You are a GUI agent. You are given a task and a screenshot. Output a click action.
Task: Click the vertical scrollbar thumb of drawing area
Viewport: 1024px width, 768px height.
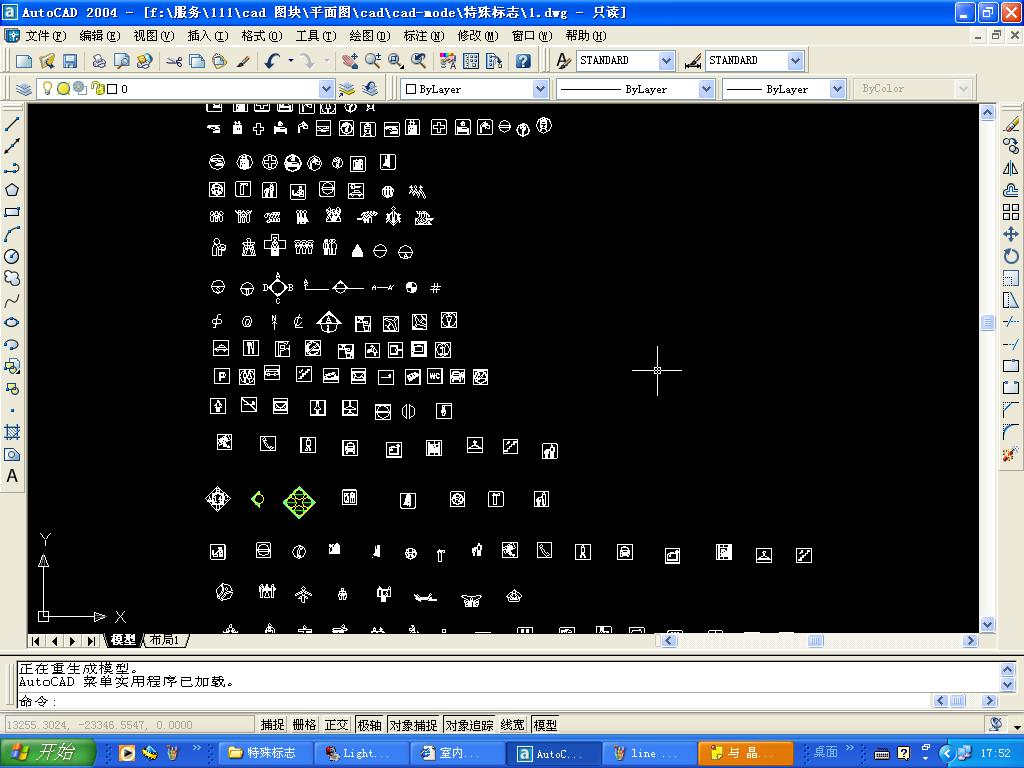pos(988,322)
